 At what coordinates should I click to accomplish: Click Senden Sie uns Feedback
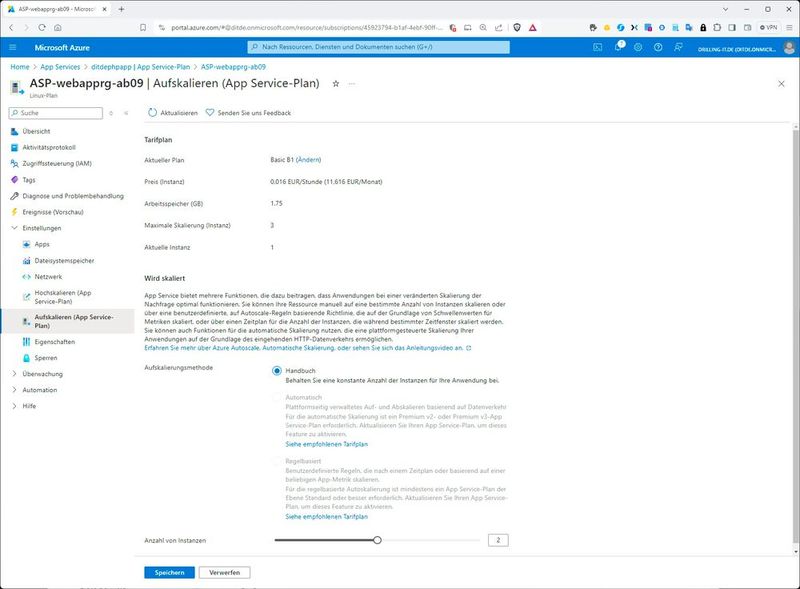[x=248, y=113]
